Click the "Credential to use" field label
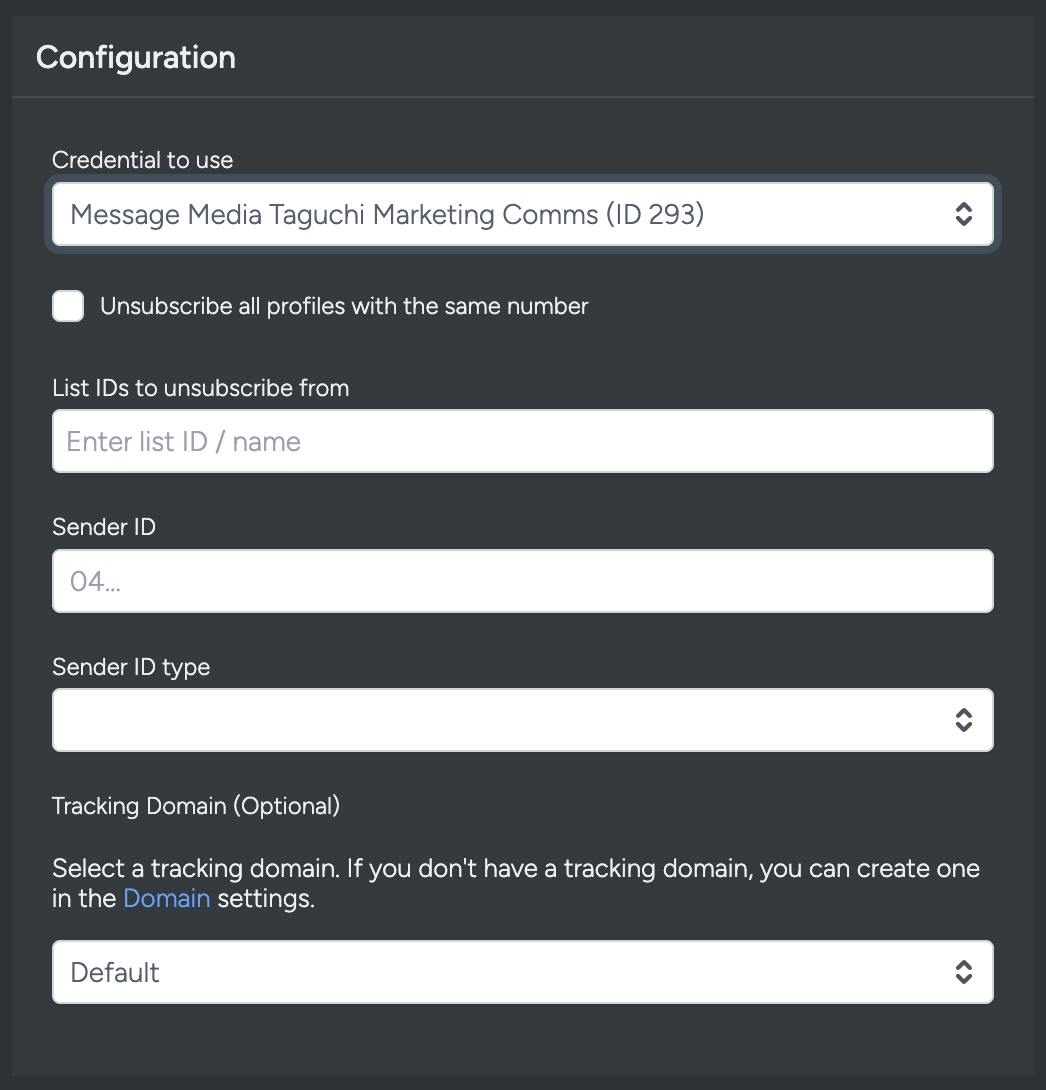The width and height of the screenshot is (1046, 1090). (142, 160)
